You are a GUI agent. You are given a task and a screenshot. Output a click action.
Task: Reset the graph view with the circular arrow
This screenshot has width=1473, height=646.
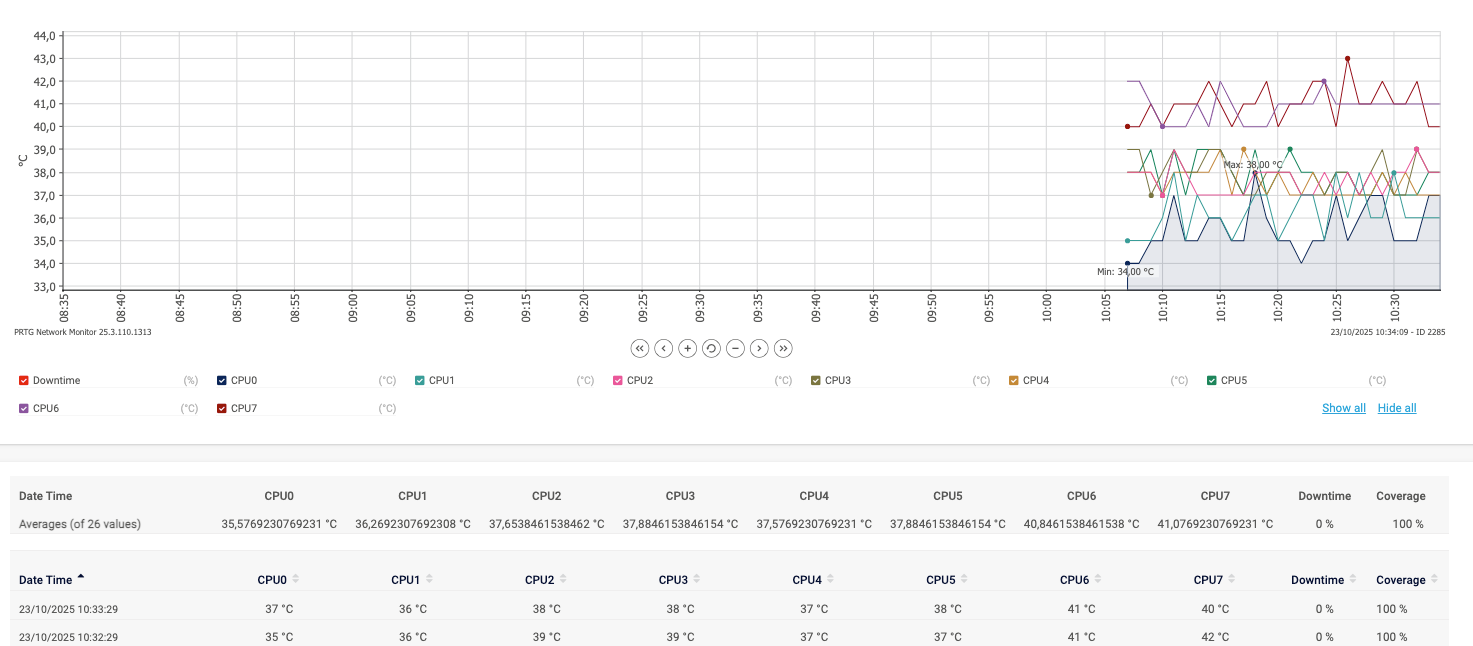pyautogui.click(x=711, y=348)
